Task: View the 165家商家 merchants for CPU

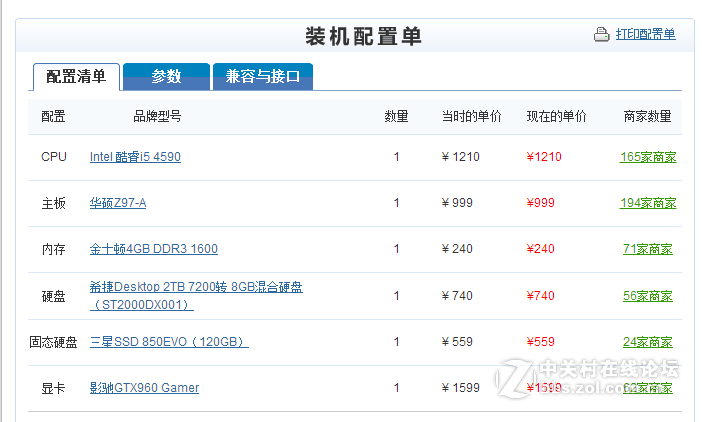Action: point(648,157)
